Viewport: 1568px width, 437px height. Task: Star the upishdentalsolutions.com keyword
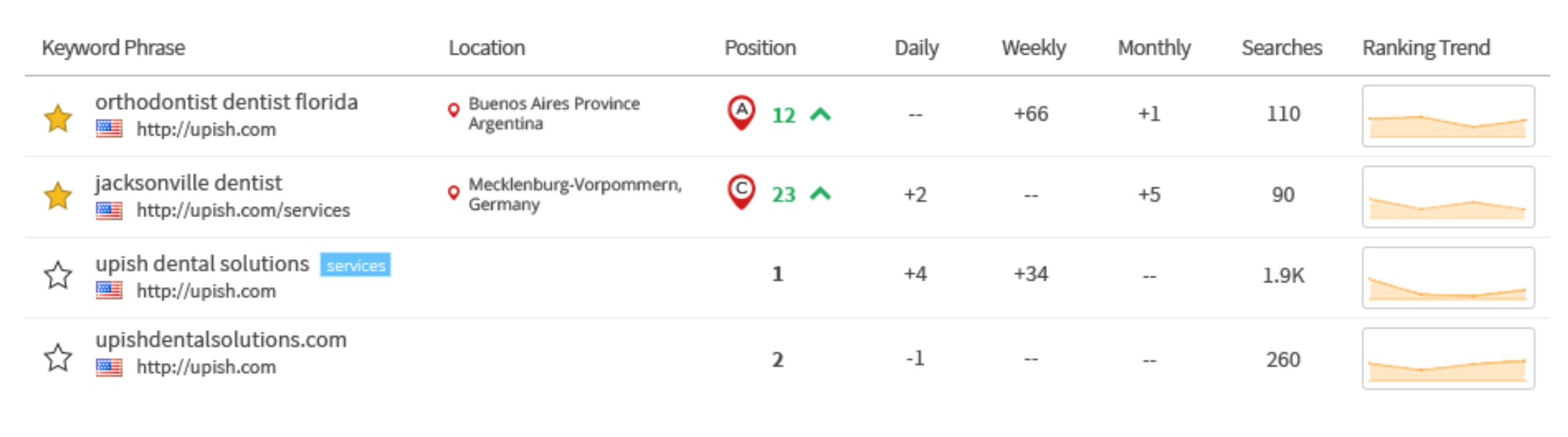click(58, 357)
